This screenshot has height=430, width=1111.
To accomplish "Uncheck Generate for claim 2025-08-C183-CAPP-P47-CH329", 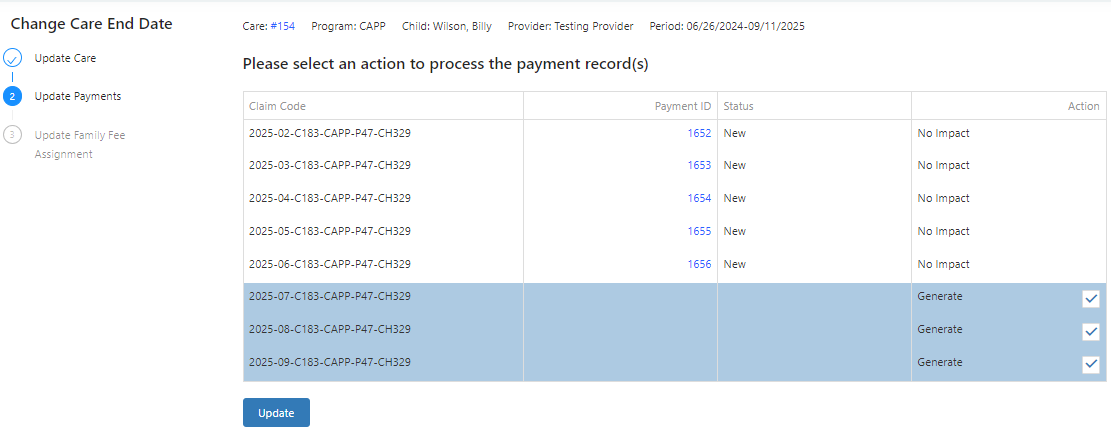I will pyautogui.click(x=1090, y=332).
